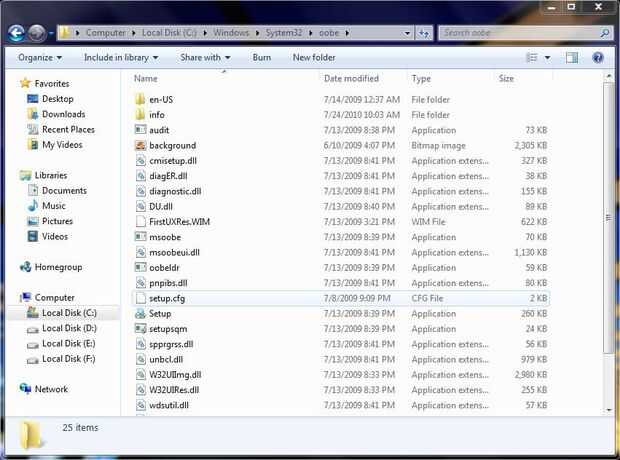Sort files by Size column header
Viewport: 620px width, 460px height.
click(506, 79)
